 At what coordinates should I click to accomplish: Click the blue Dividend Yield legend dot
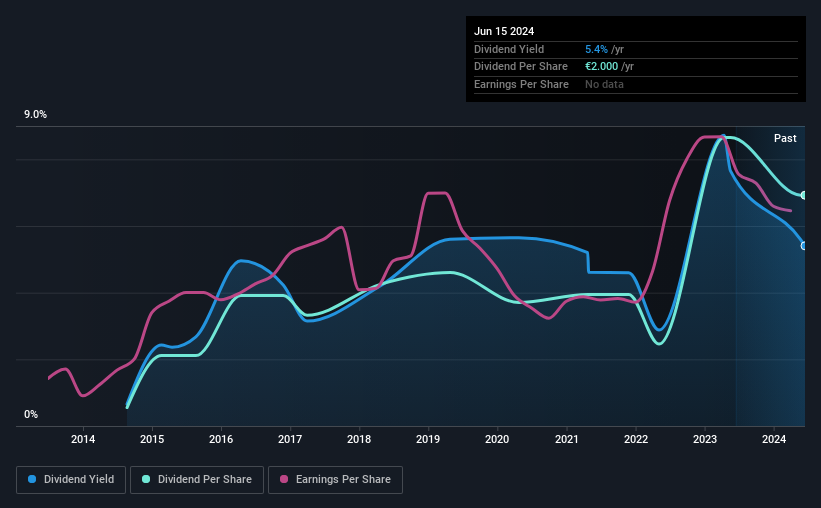[x=32, y=479]
